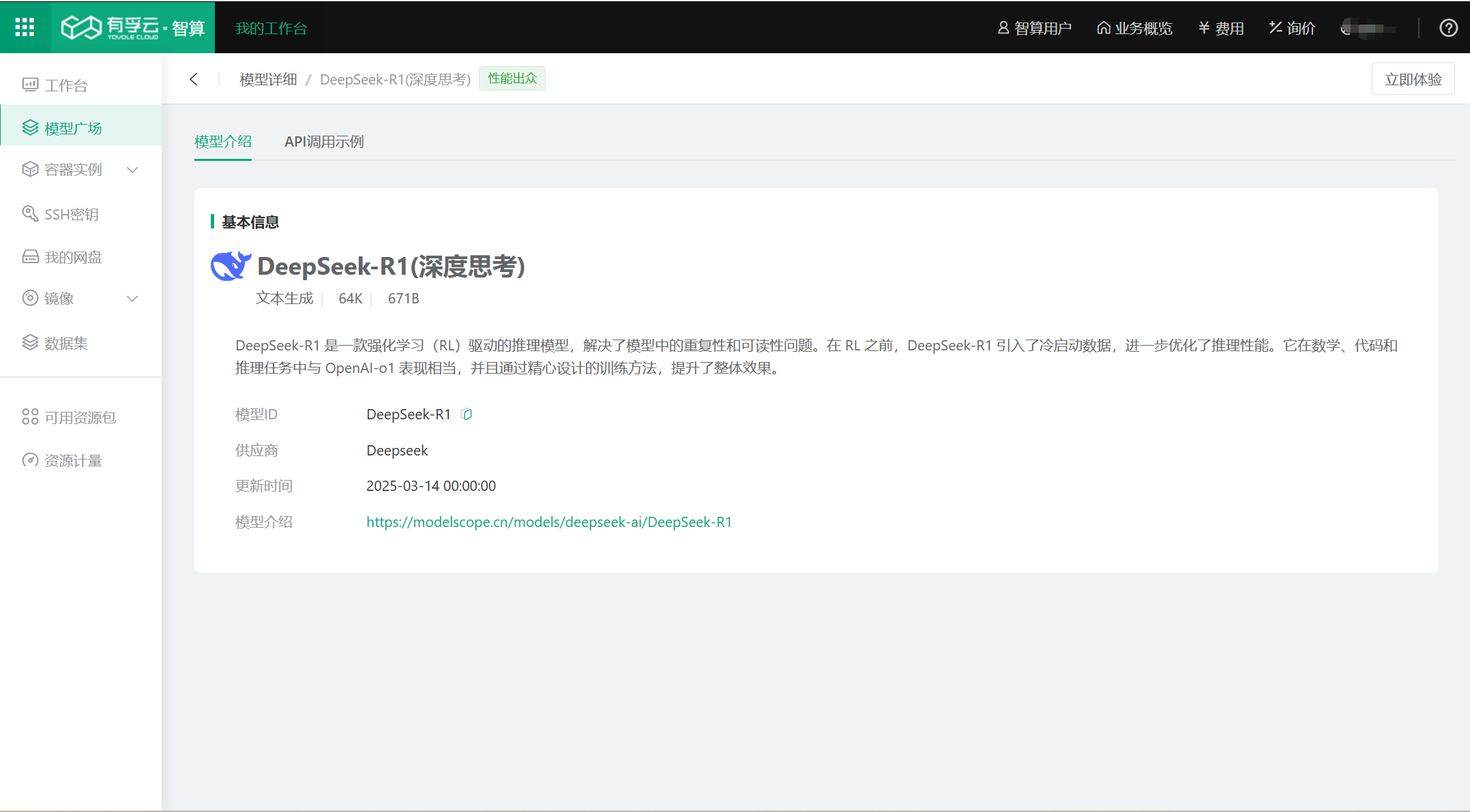The height and width of the screenshot is (812, 1470).
Task: Open 智算用户 menu label
Action: (1043, 28)
